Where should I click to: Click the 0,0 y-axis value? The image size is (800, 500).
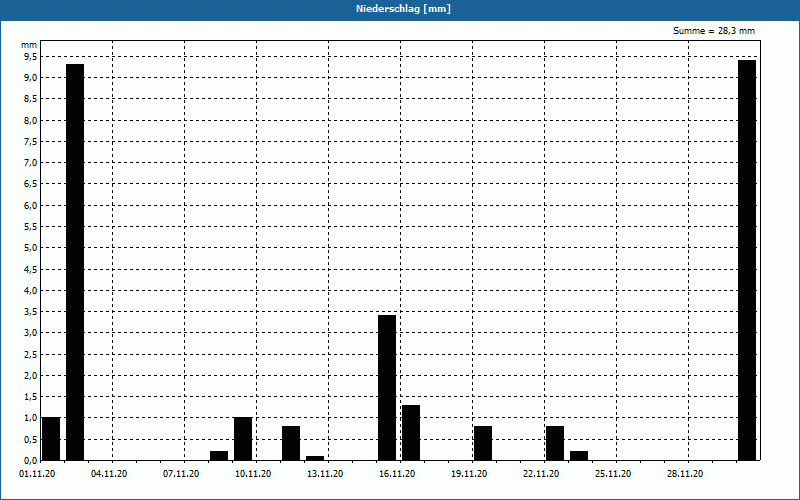[31, 460]
